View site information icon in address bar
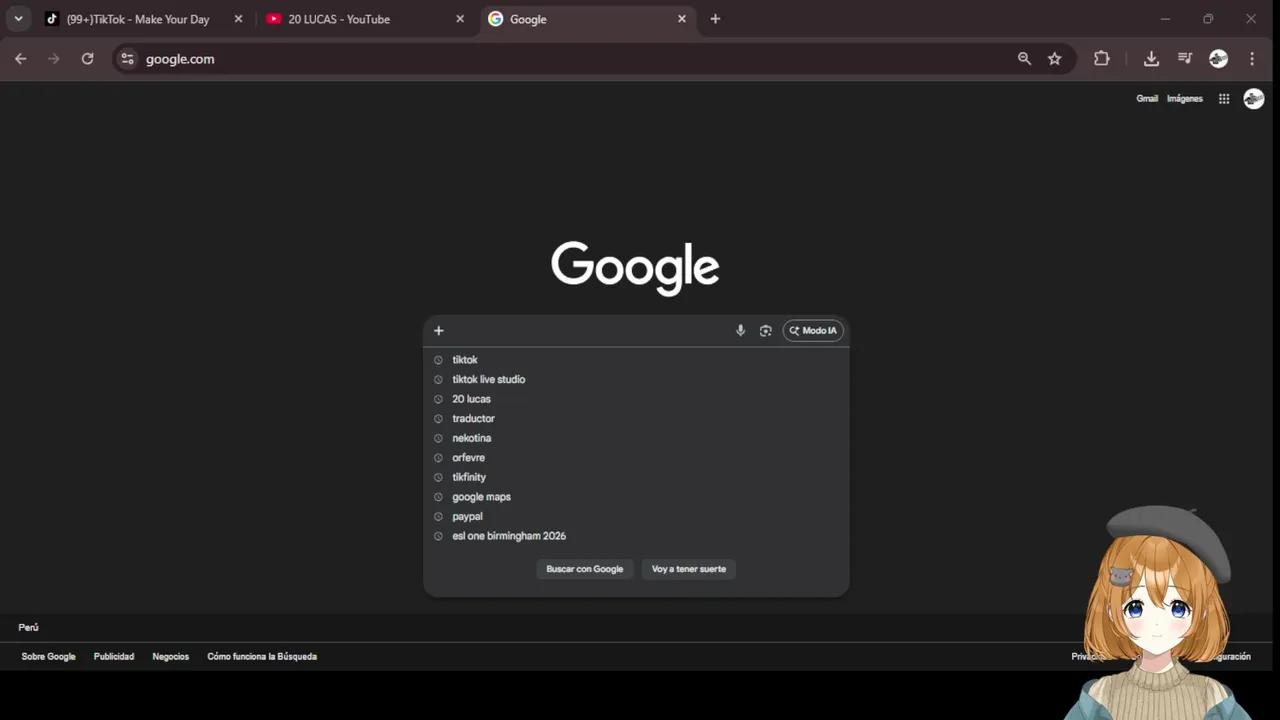Viewport: 1280px width, 720px height. (x=127, y=59)
